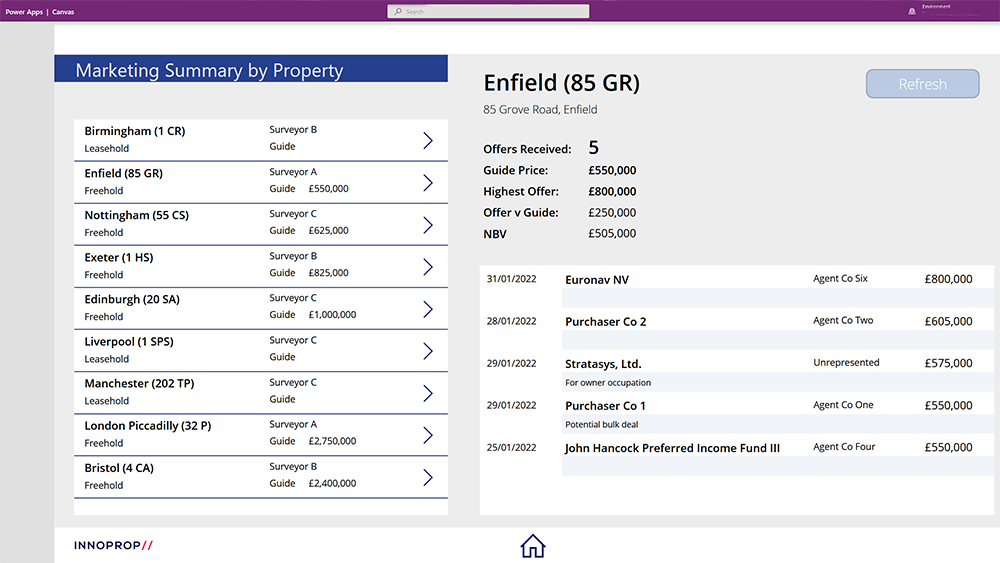Open Nottingham (55 CS) details chevron
Image resolution: width=1000 pixels, height=563 pixels.
428,224
